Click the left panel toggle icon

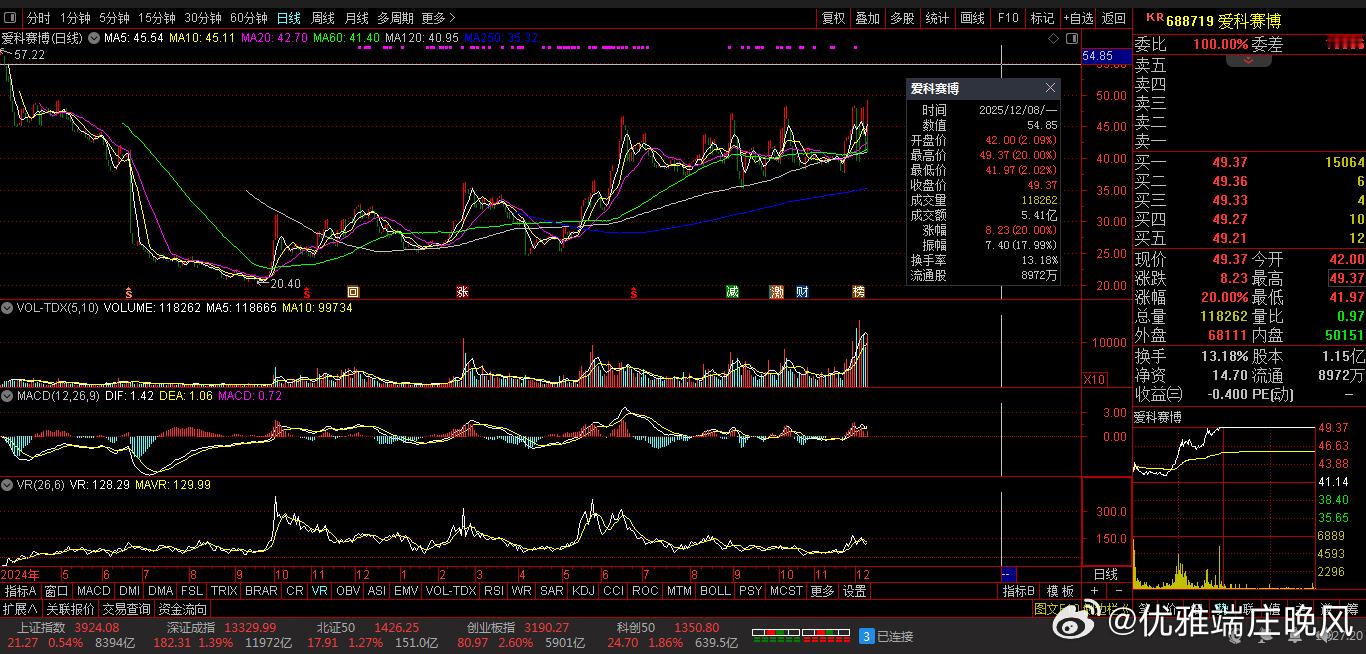pos(10,18)
